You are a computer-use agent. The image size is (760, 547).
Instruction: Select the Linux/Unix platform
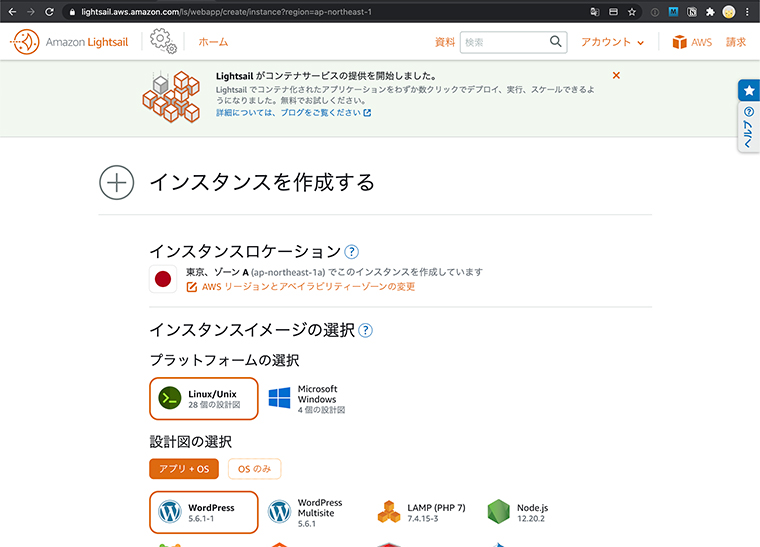point(204,399)
